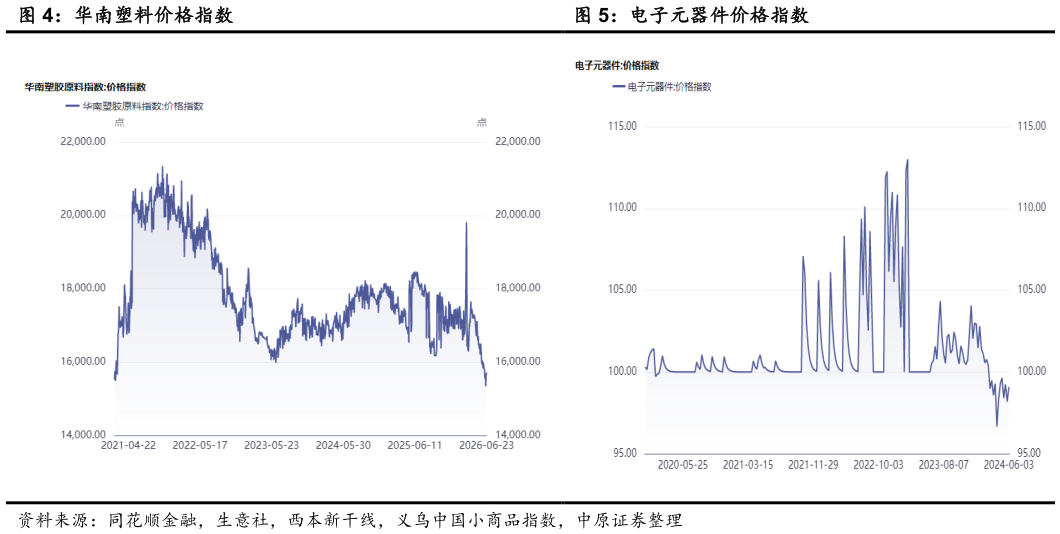1060x534 pixels.
Task: Click the heading '图 5：电子元器件价格指数'
Action: click(692, 15)
